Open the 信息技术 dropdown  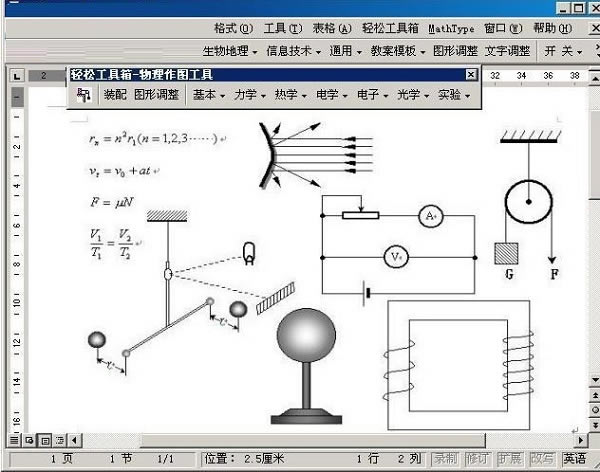[293, 51]
